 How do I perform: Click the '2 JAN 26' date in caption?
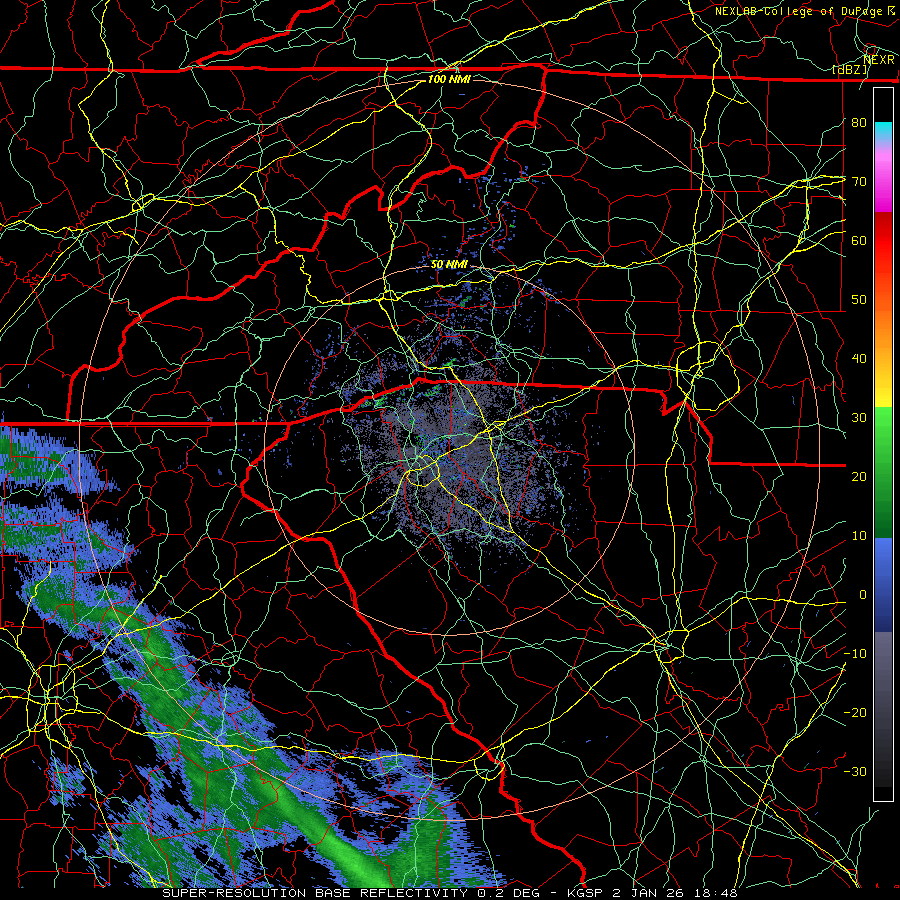click(650, 893)
